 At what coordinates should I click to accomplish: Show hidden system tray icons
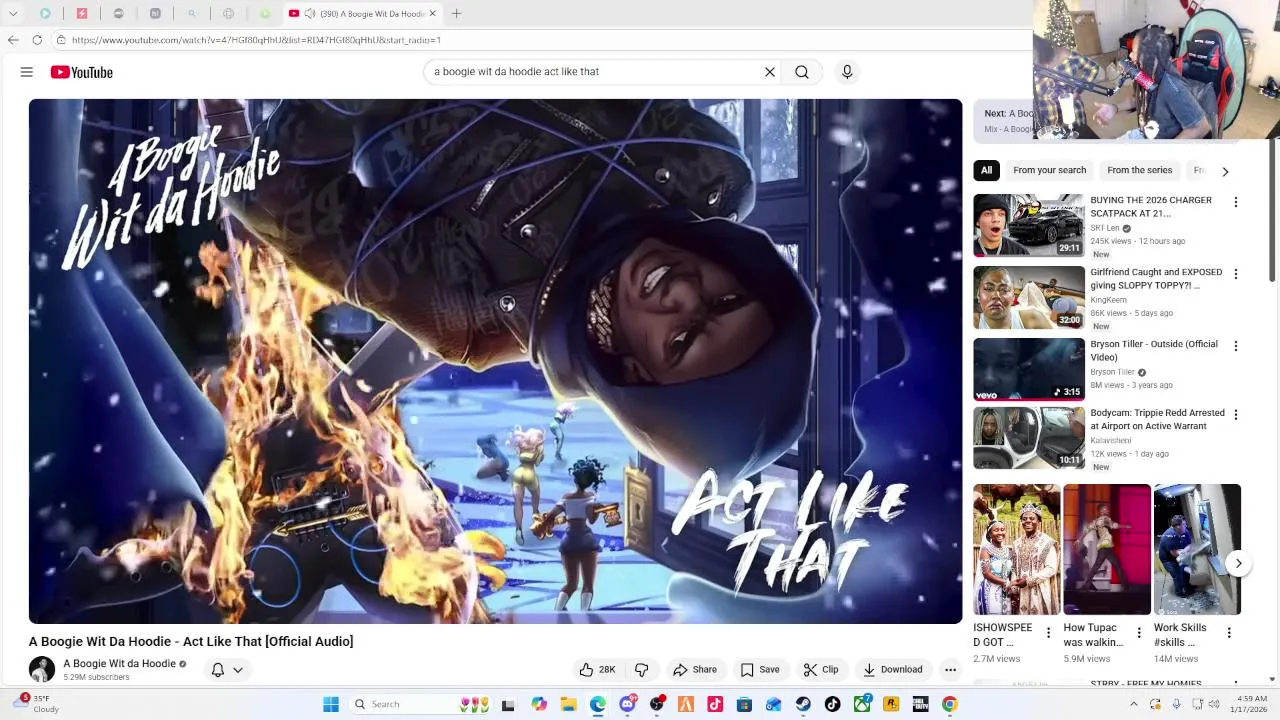tap(1134, 704)
